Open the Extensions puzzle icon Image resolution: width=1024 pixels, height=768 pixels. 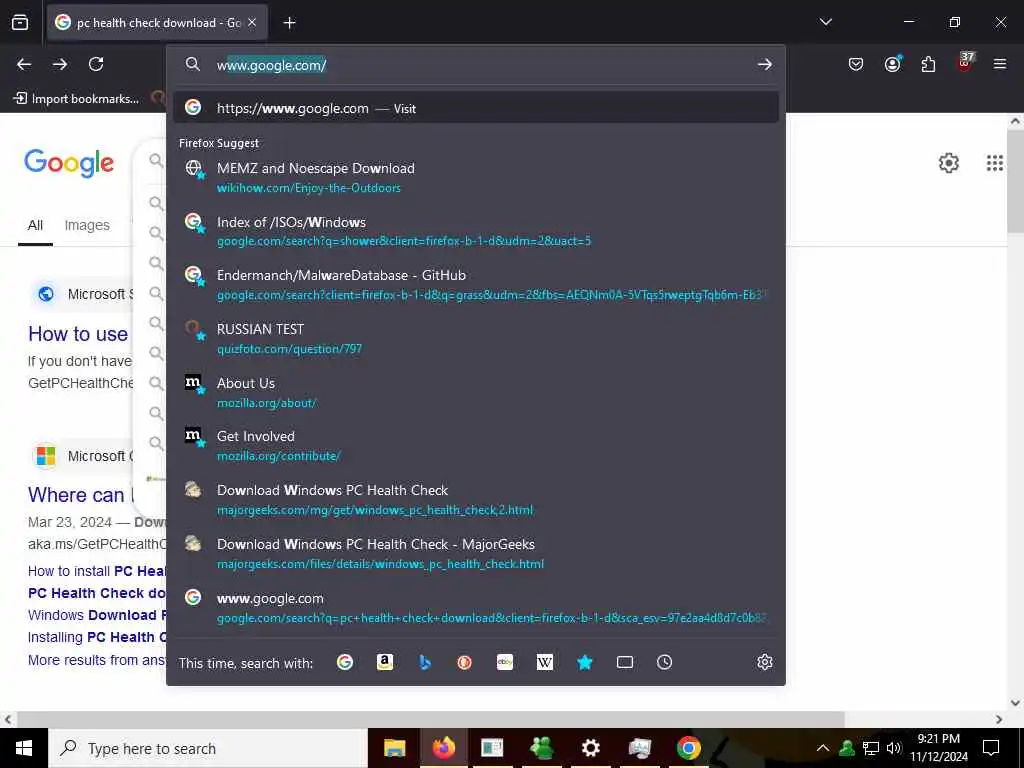(928, 64)
